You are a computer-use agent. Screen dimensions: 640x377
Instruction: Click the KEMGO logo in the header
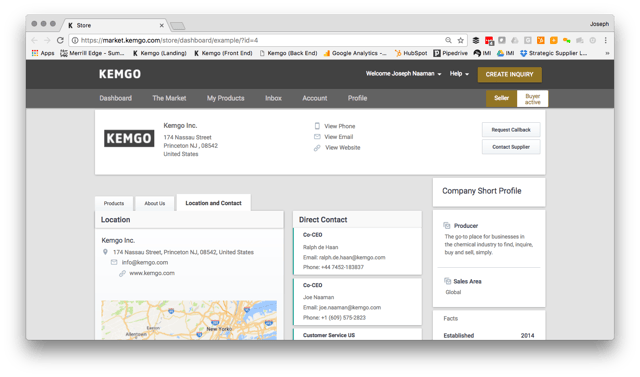click(120, 74)
